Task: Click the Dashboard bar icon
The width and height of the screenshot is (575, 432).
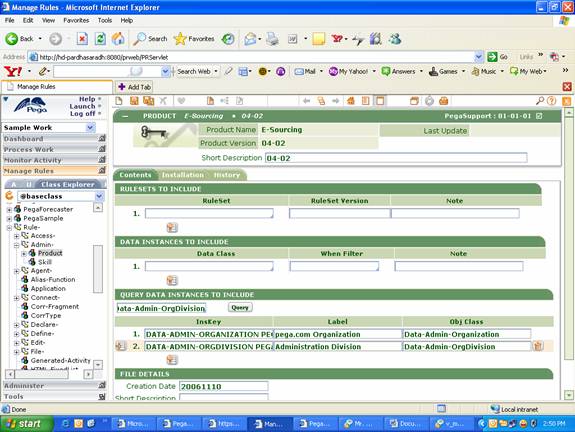Action: [x=102, y=139]
